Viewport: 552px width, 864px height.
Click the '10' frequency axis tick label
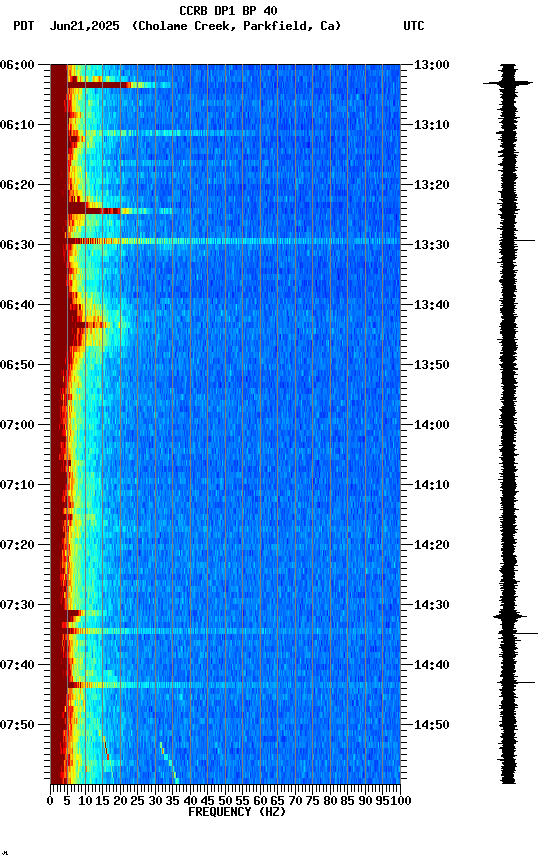tap(85, 801)
